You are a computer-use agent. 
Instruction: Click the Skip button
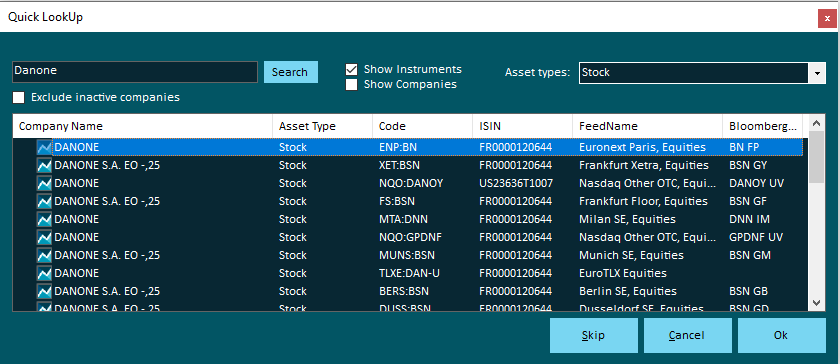pos(594,336)
